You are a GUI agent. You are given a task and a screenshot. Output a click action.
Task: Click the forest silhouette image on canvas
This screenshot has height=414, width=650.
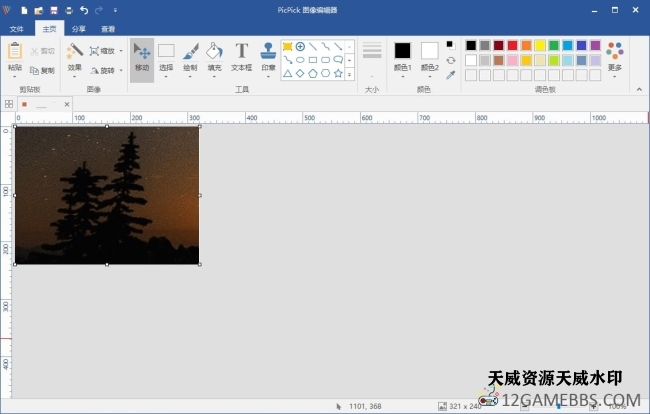[x=107, y=195]
